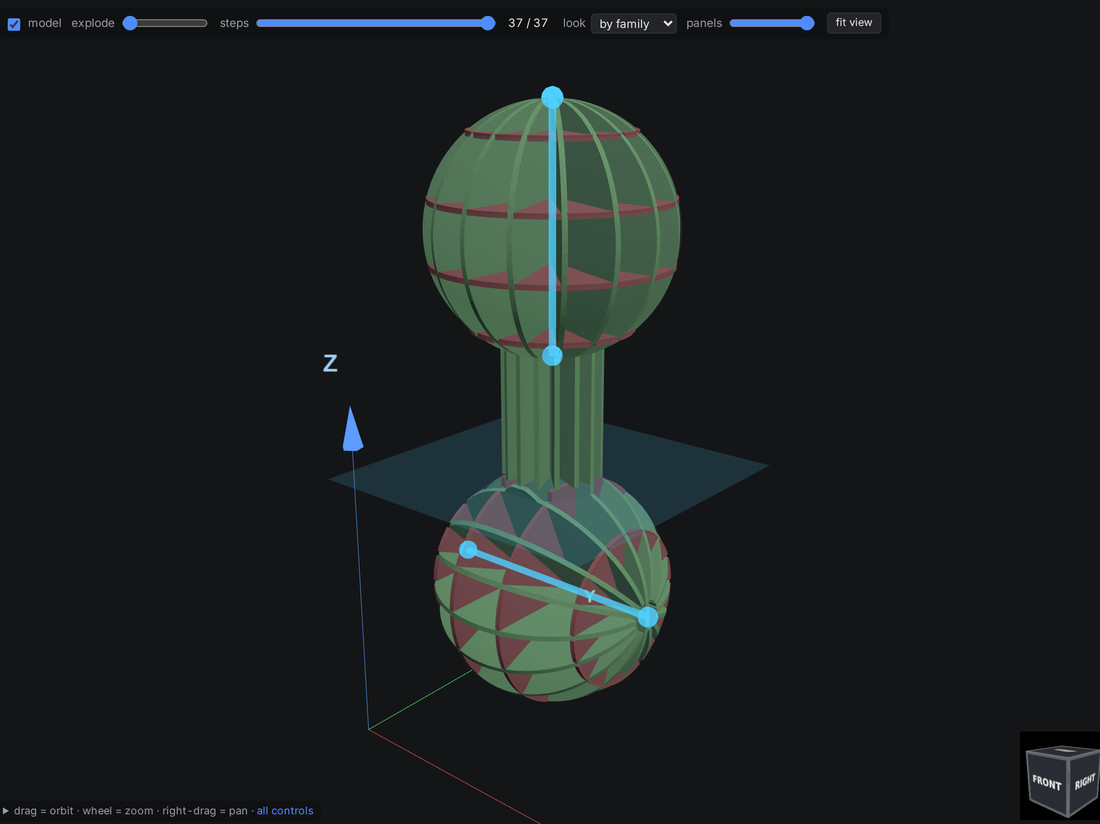Screen dimensions: 1100x824
Task: Click the 'steps' label text
Action: [x=234, y=23]
